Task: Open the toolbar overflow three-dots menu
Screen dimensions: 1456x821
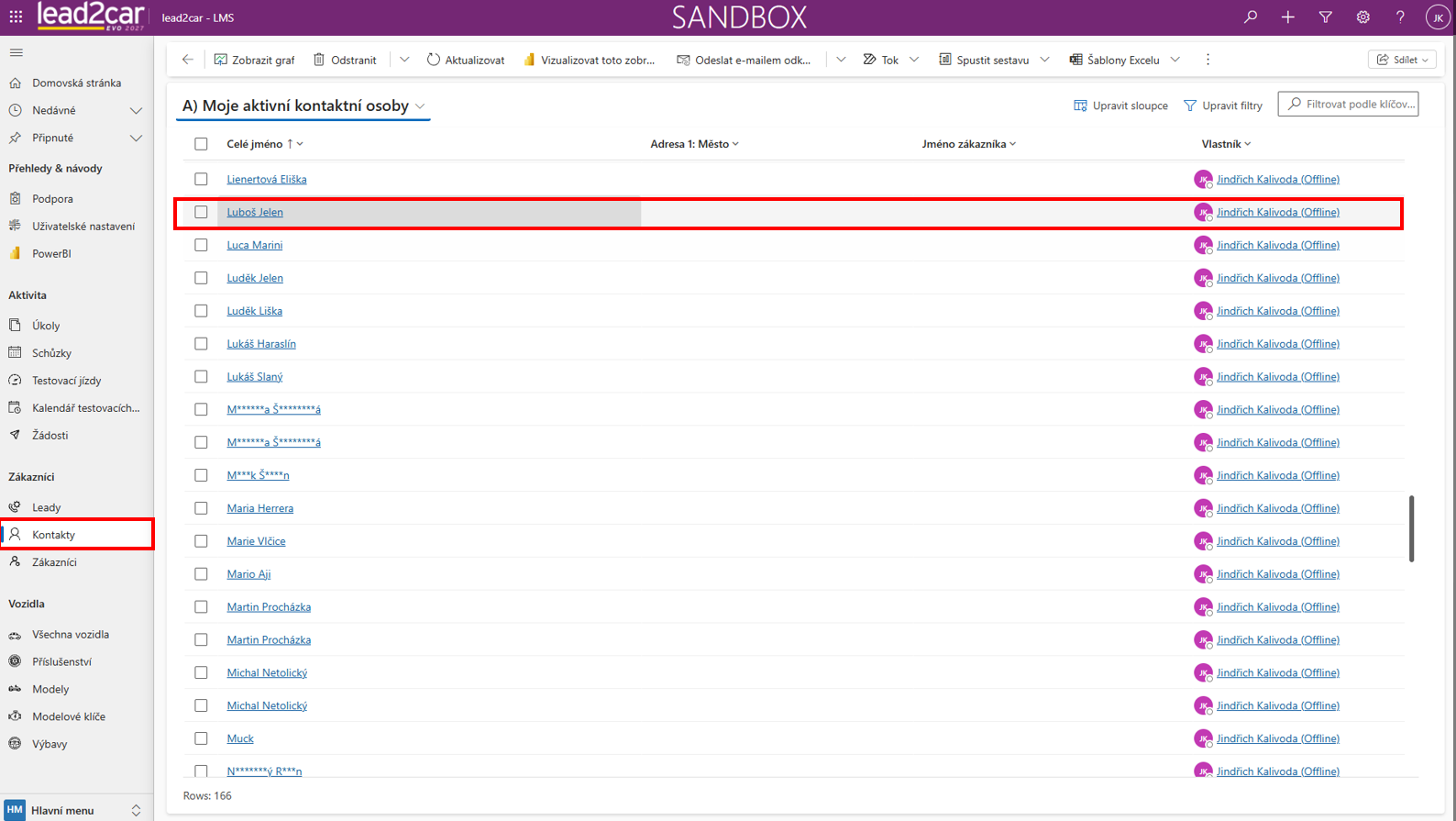Action: 1208,60
